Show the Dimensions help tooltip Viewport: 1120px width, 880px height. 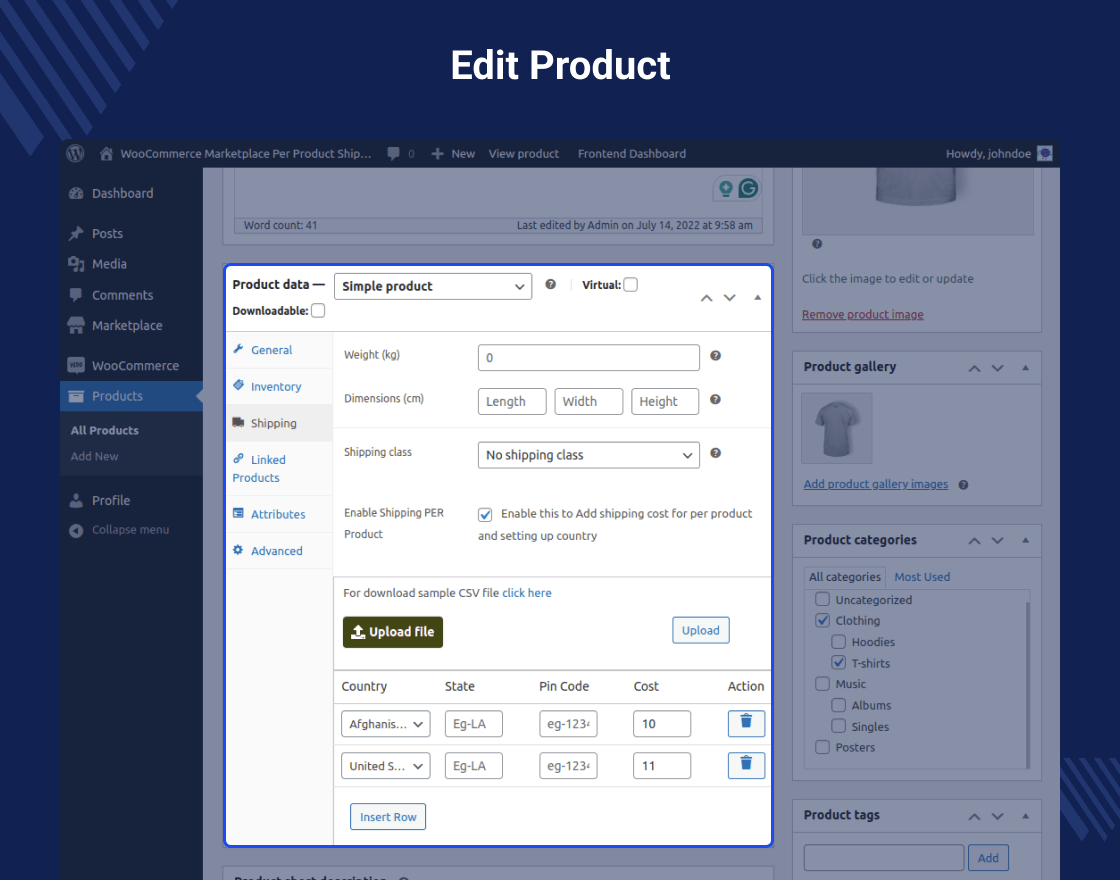[x=715, y=399]
